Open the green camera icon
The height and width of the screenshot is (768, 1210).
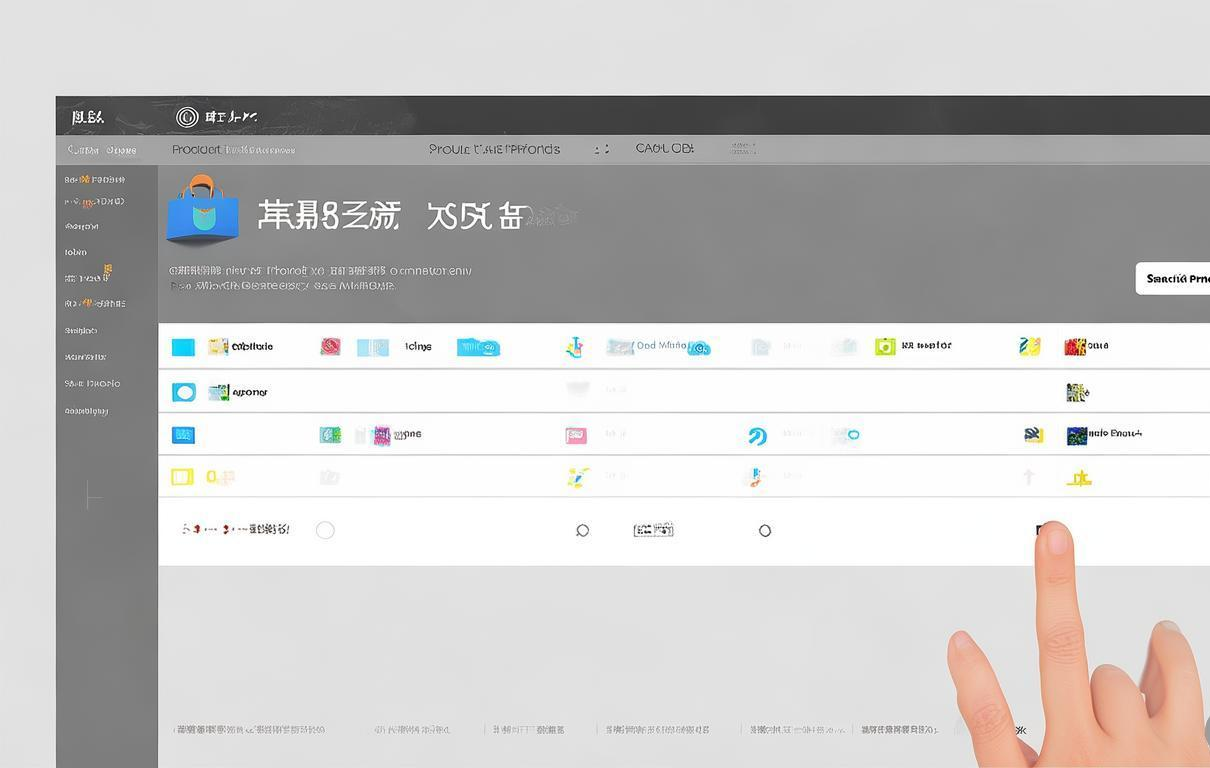[885, 347]
